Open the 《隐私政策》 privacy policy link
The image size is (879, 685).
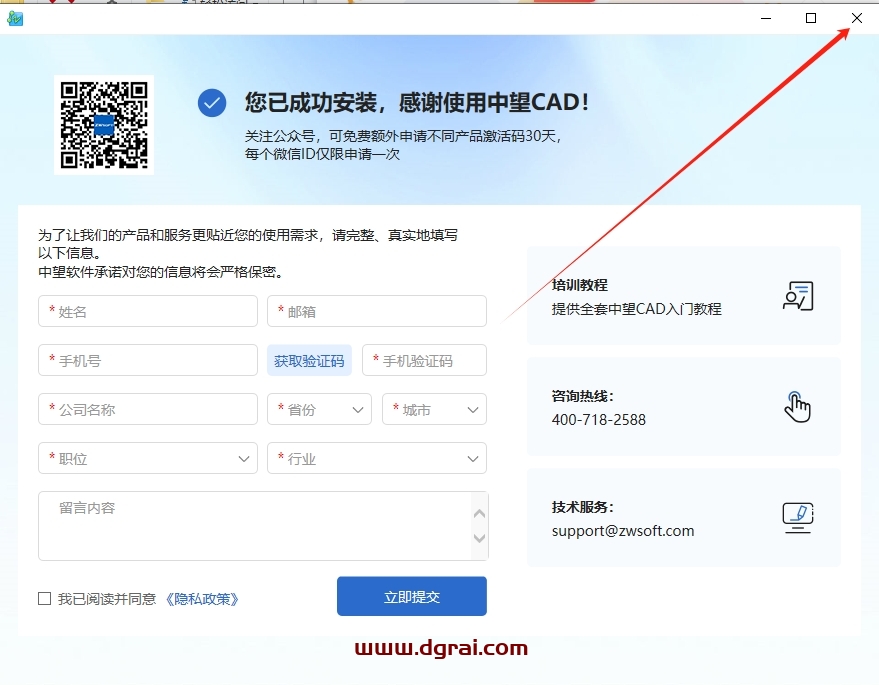click(x=202, y=599)
